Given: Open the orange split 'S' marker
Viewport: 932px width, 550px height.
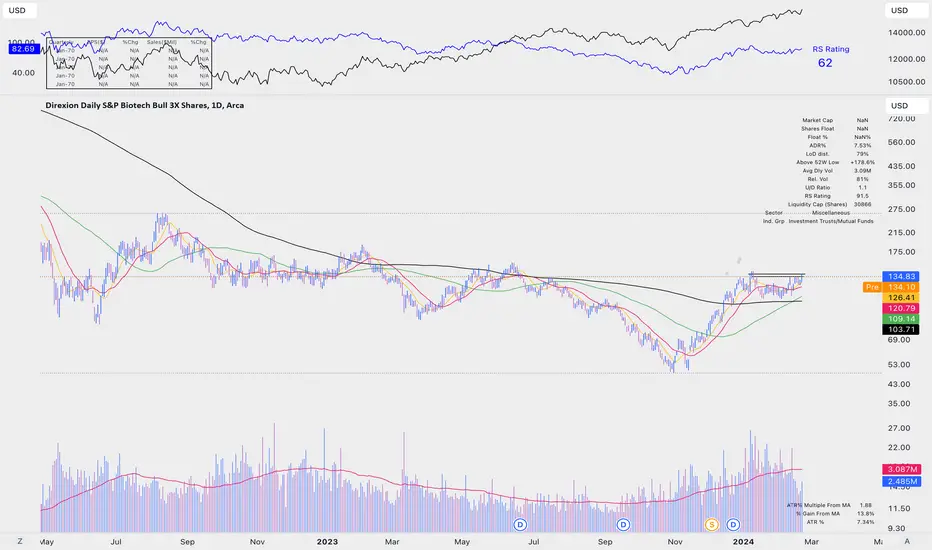Looking at the screenshot, I should point(711,524).
